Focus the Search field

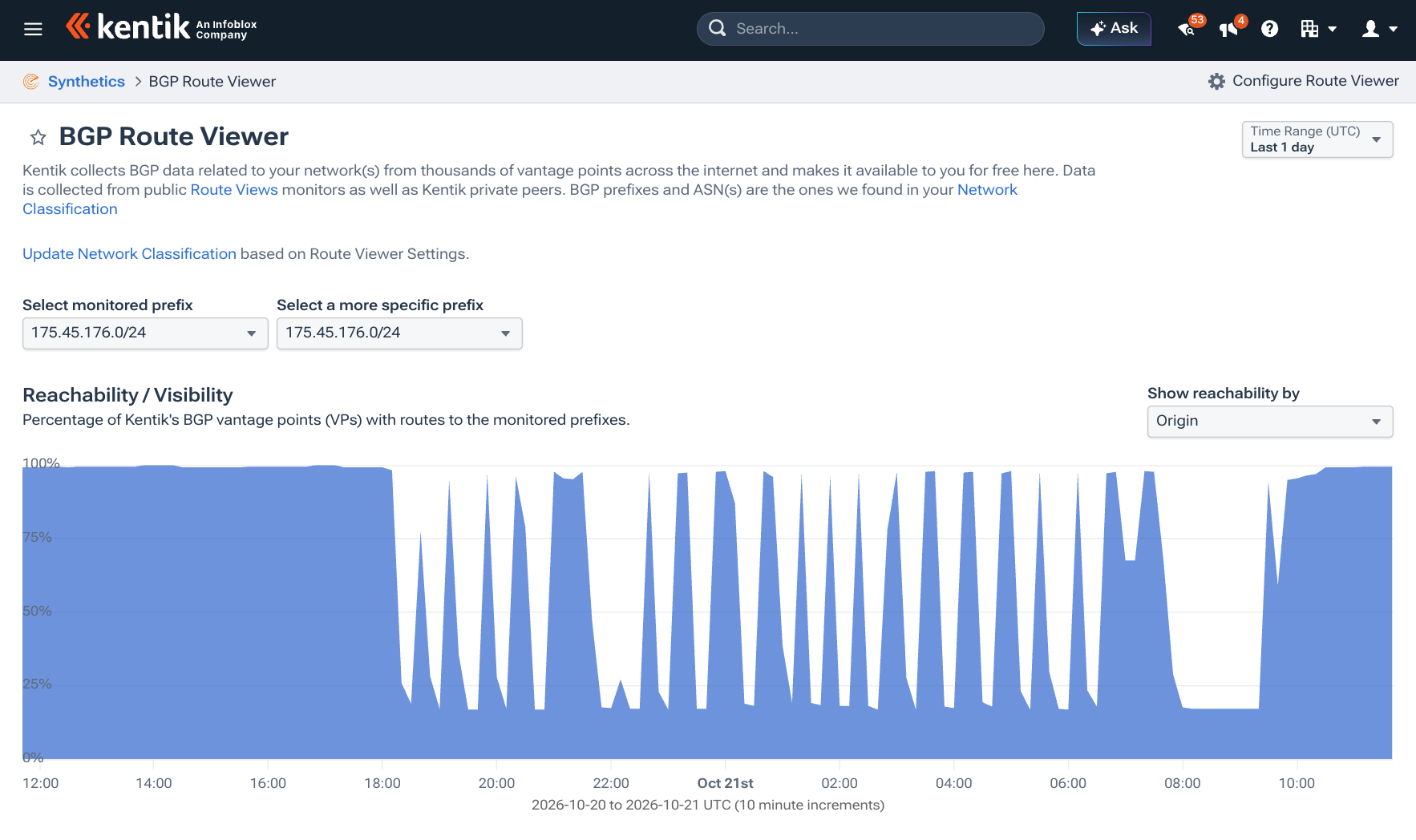pyautogui.click(x=871, y=29)
